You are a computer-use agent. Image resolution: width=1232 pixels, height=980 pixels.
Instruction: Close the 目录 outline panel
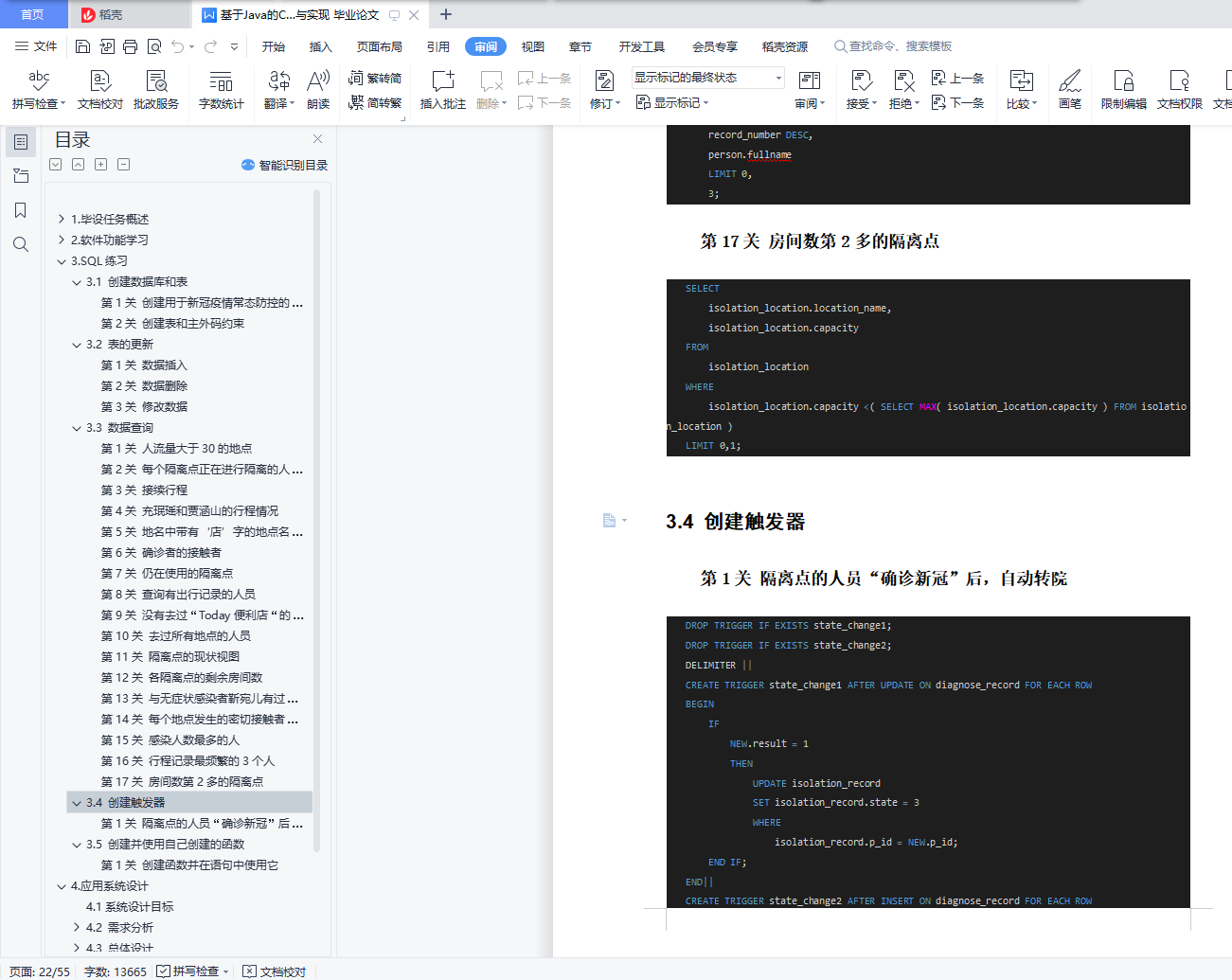[x=318, y=139]
